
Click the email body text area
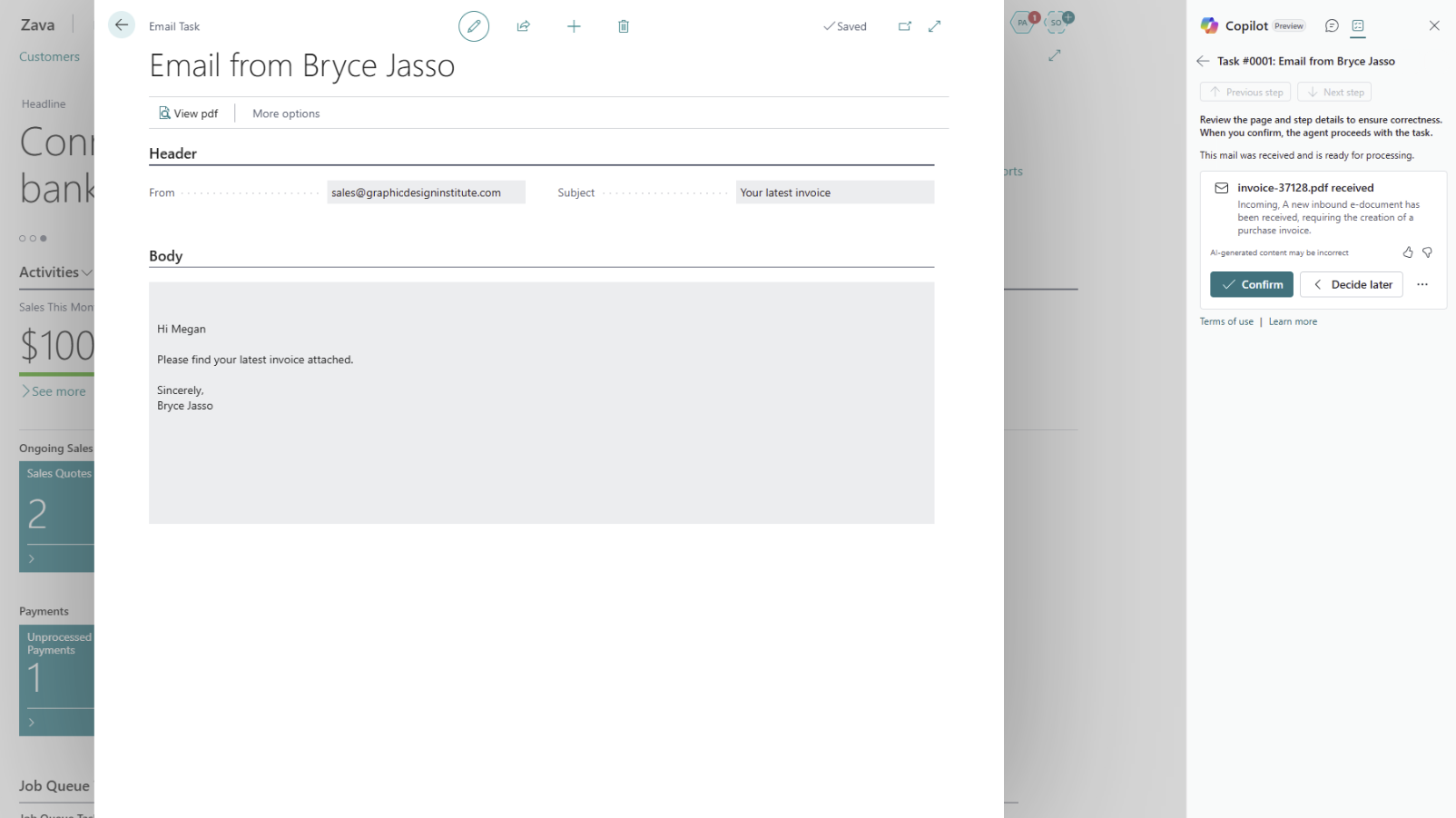[541, 402]
